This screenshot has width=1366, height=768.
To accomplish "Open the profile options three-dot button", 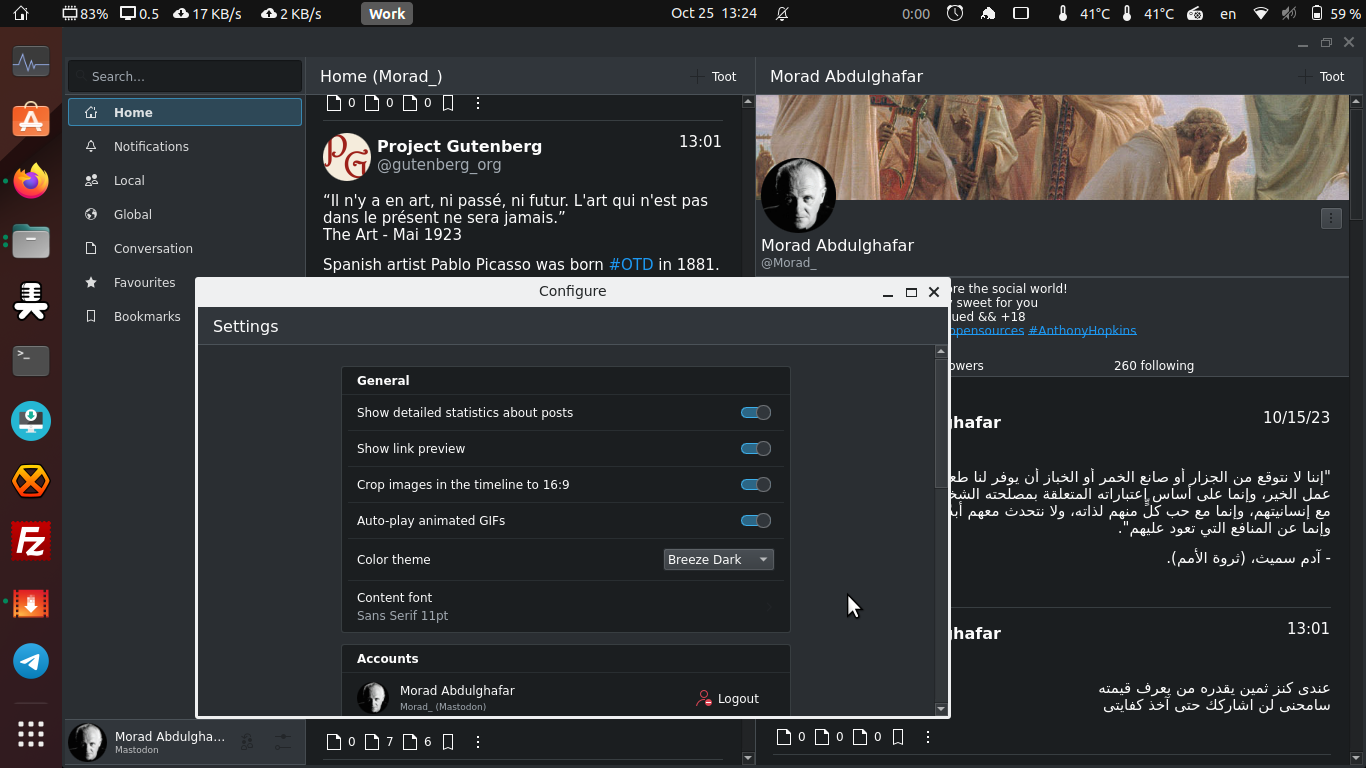I will pyautogui.click(x=1331, y=218).
